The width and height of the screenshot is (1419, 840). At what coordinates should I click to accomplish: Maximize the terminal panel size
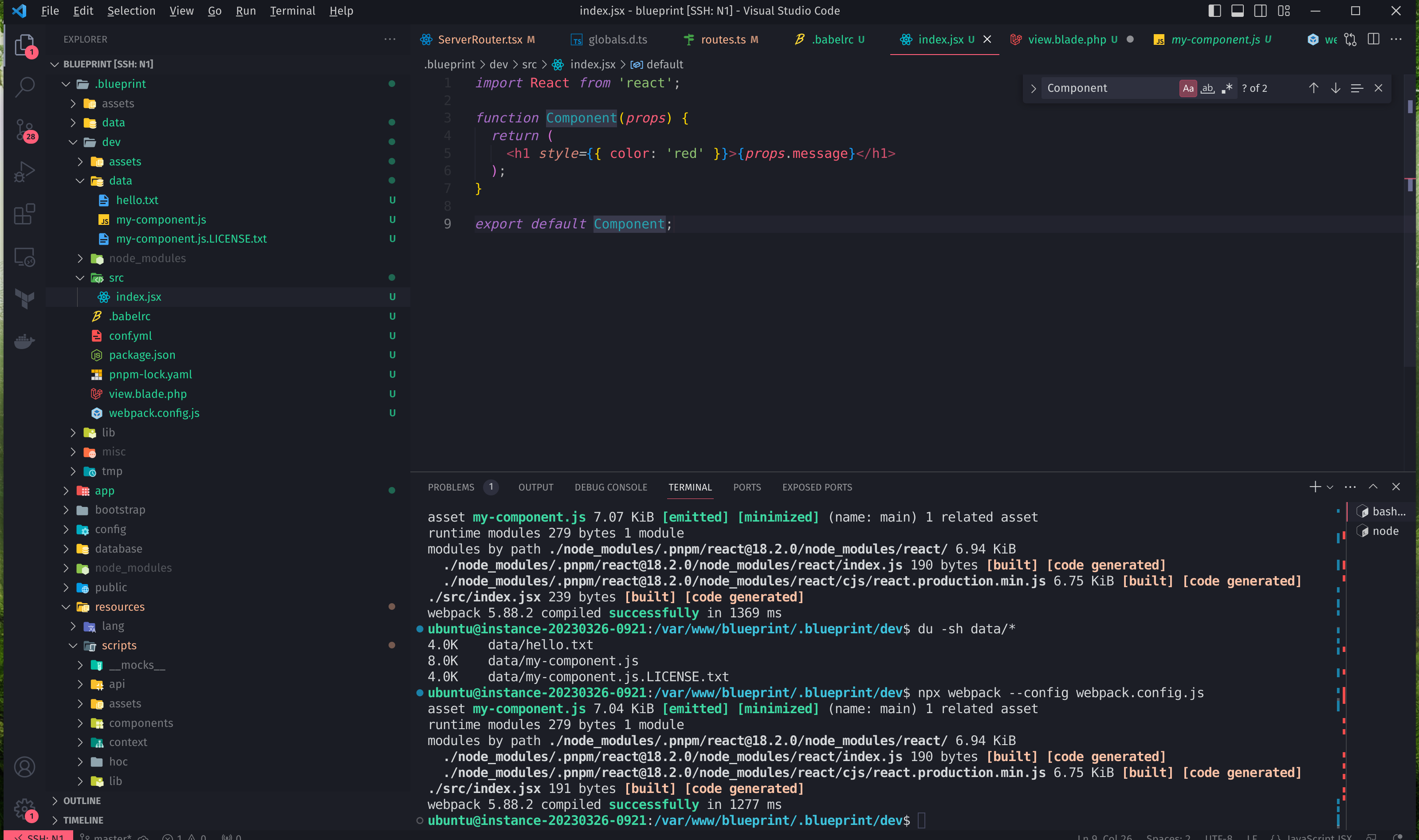[1373, 487]
